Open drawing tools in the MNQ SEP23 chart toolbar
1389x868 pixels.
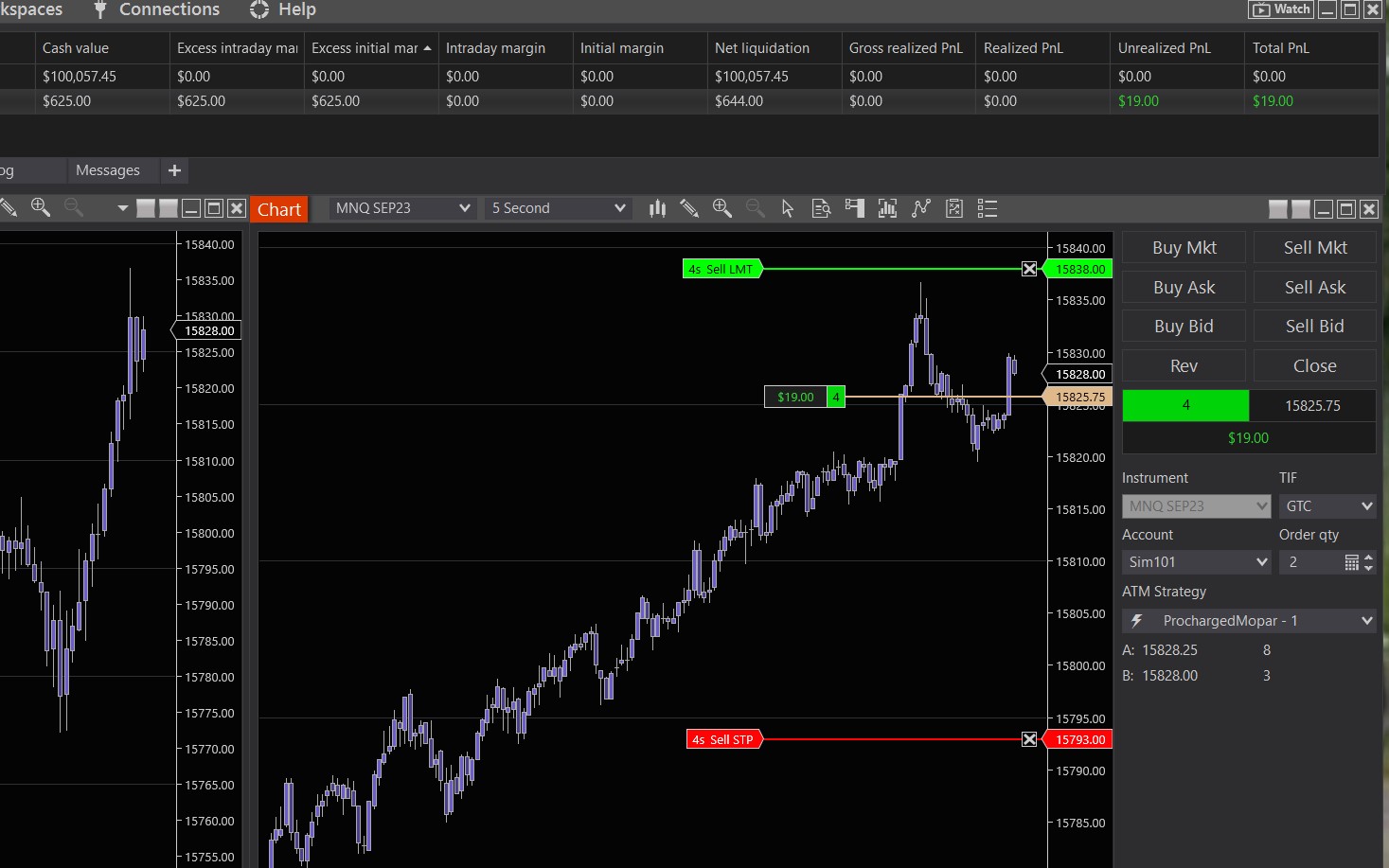[689, 208]
